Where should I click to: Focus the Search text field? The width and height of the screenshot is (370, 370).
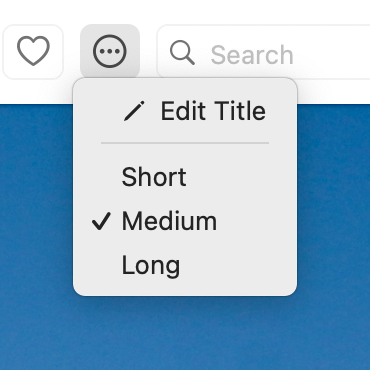coord(264,52)
